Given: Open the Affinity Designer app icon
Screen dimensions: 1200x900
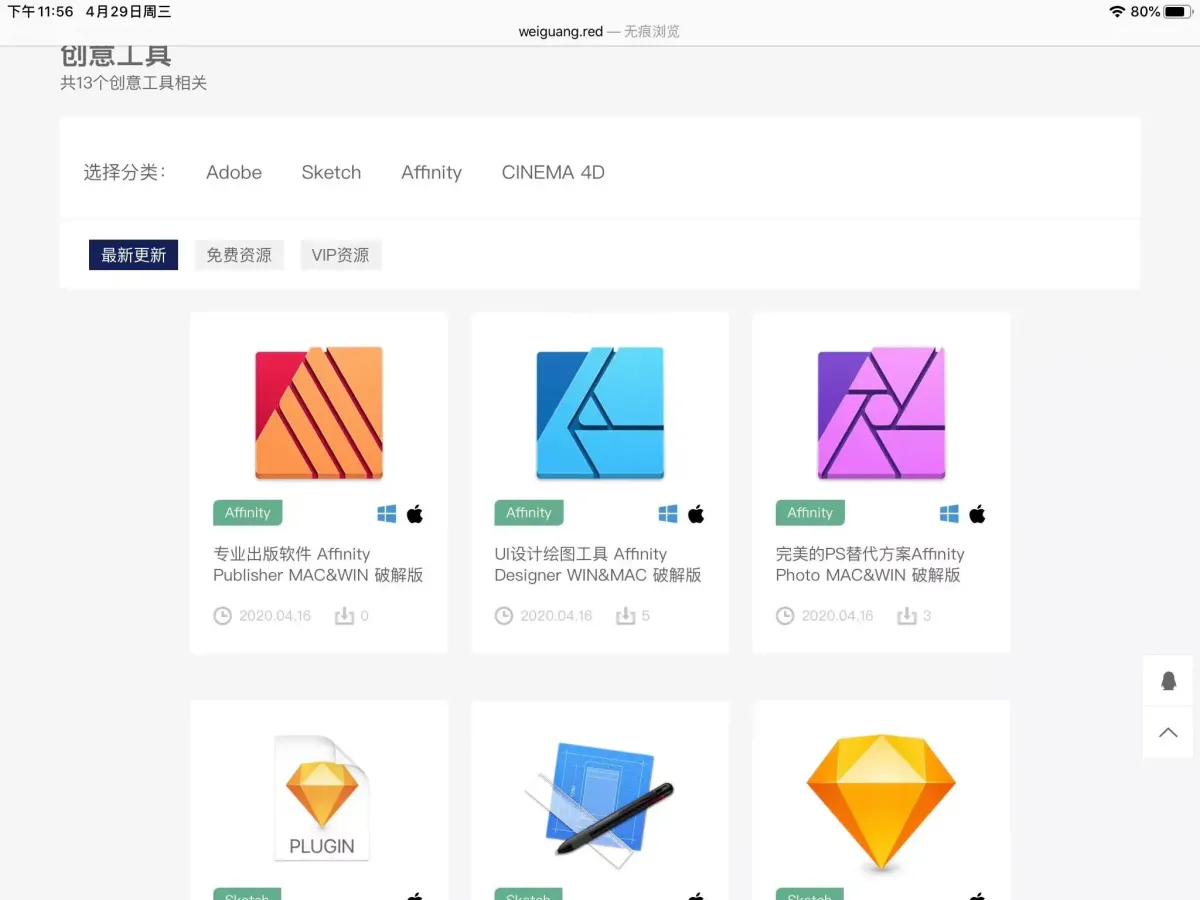Looking at the screenshot, I should pyautogui.click(x=600, y=412).
